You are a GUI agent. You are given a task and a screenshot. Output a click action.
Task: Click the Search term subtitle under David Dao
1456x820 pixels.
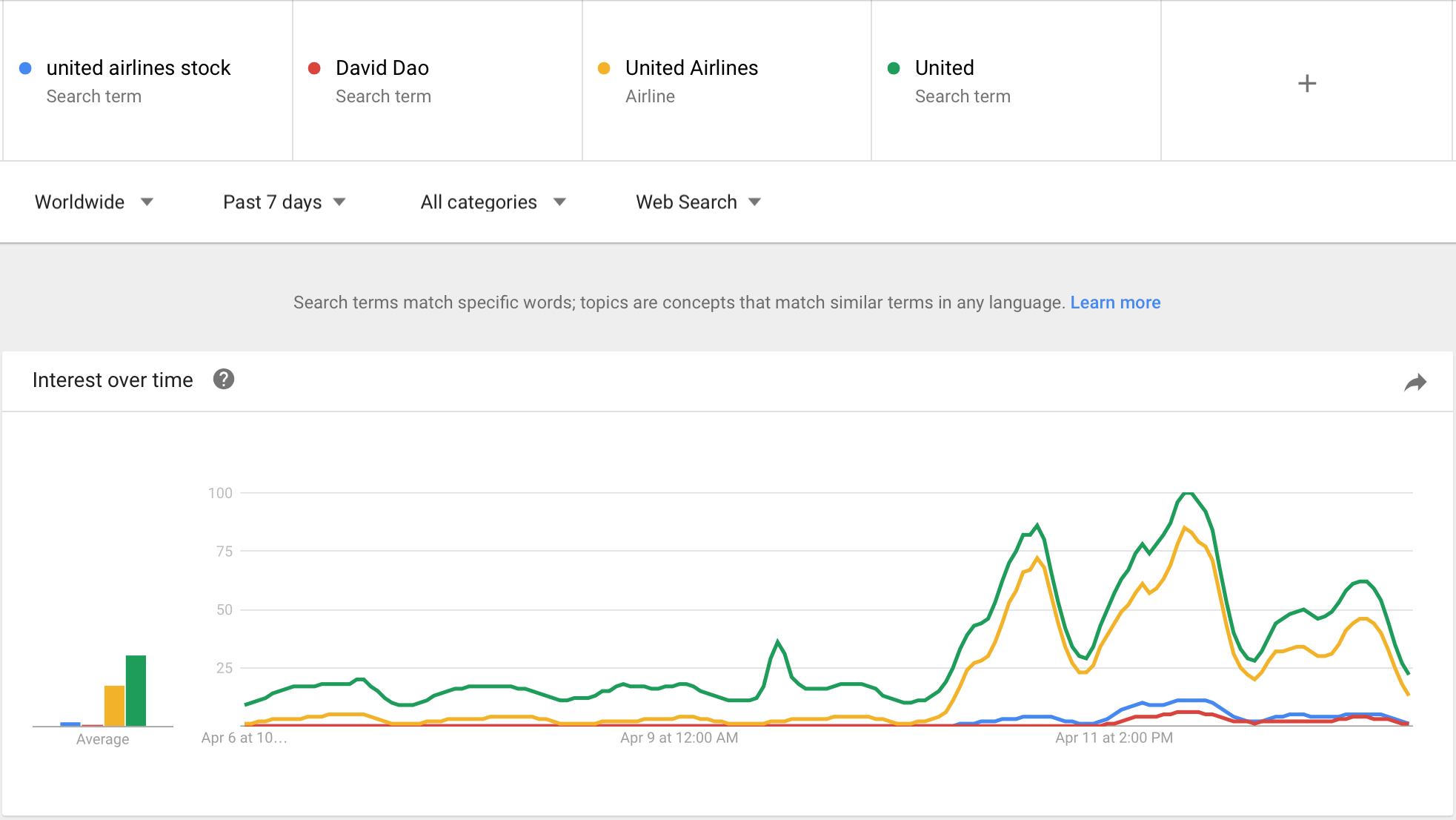[383, 96]
